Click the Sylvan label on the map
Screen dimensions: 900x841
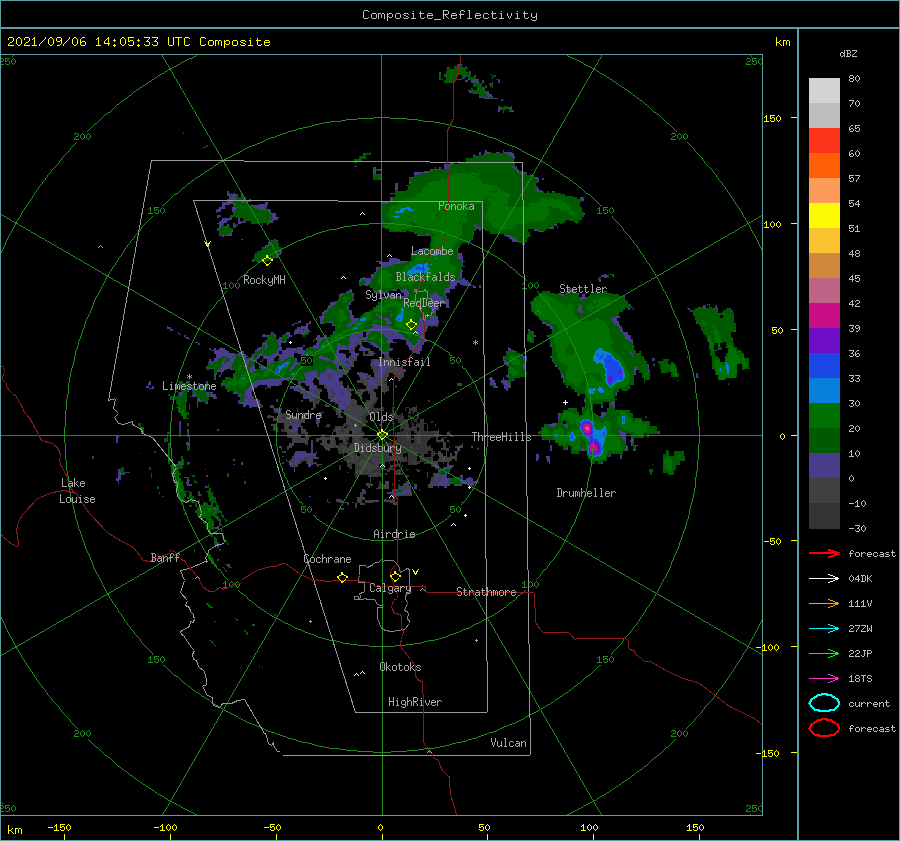383,294
